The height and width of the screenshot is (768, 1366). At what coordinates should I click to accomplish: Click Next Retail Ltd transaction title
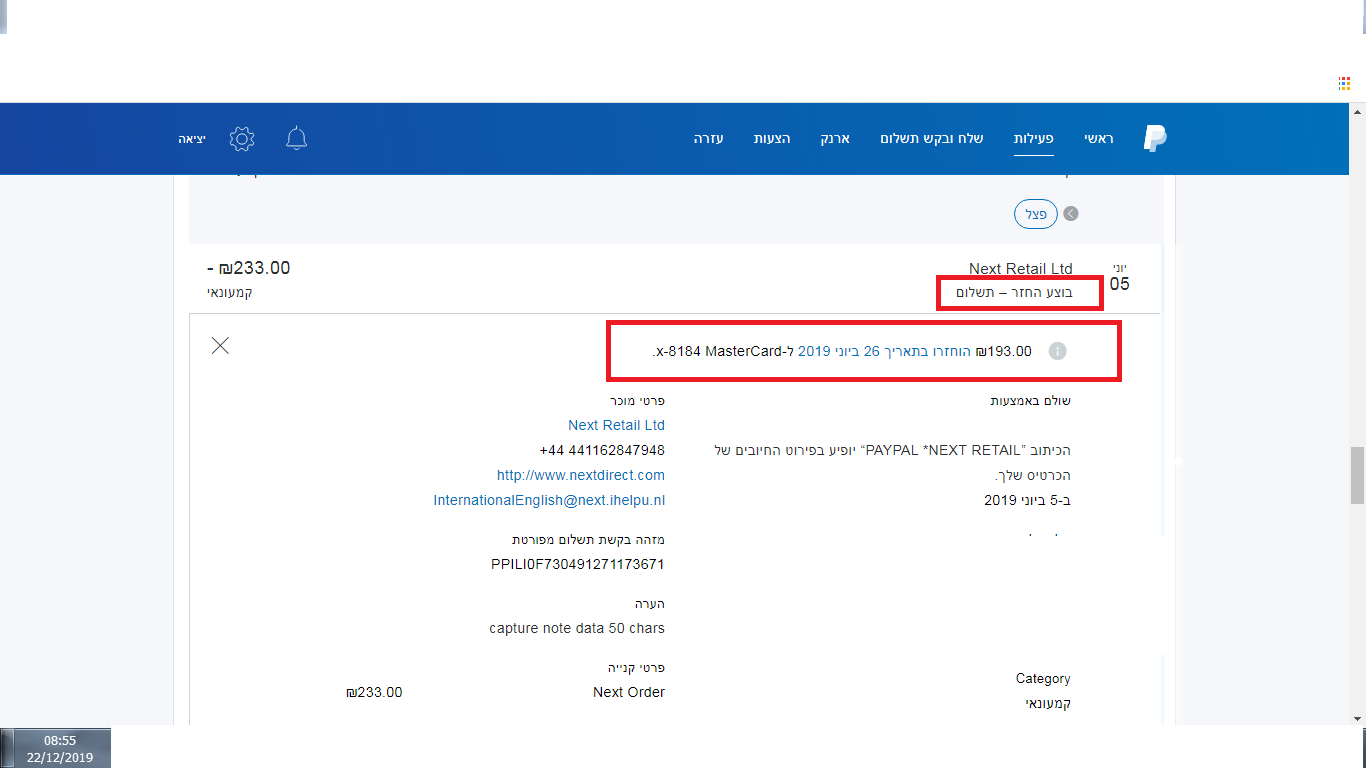pos(1021,268)
